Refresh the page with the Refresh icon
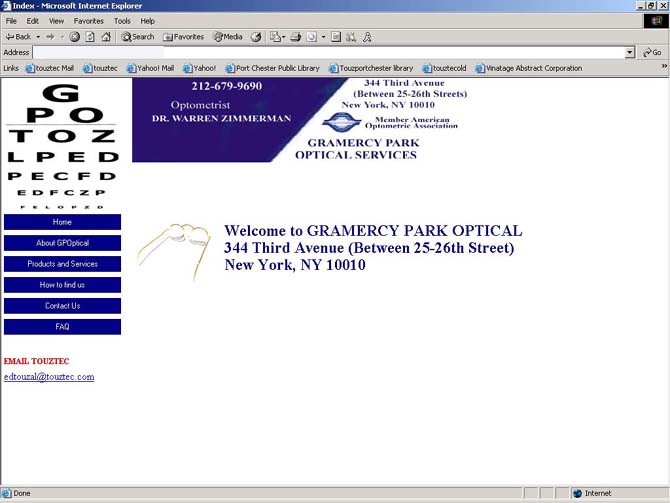The image size is (670, 503). click(x=90, y=37)
